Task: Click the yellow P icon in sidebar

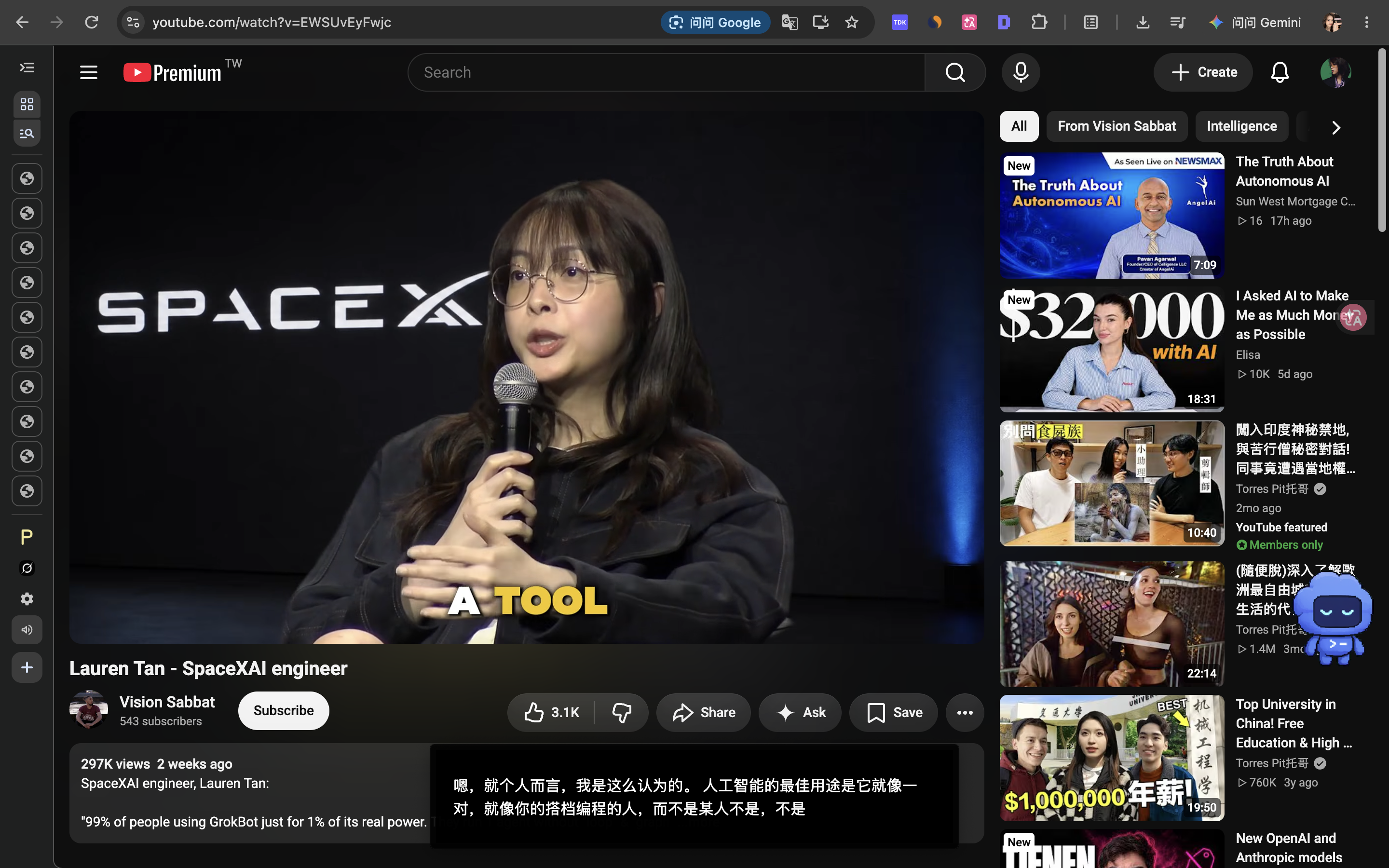Action: point(27,537)
